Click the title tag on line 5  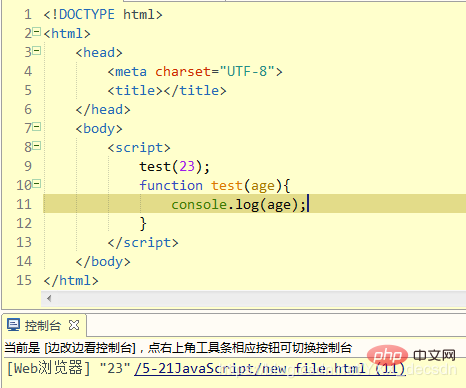[x=167, y=90]
